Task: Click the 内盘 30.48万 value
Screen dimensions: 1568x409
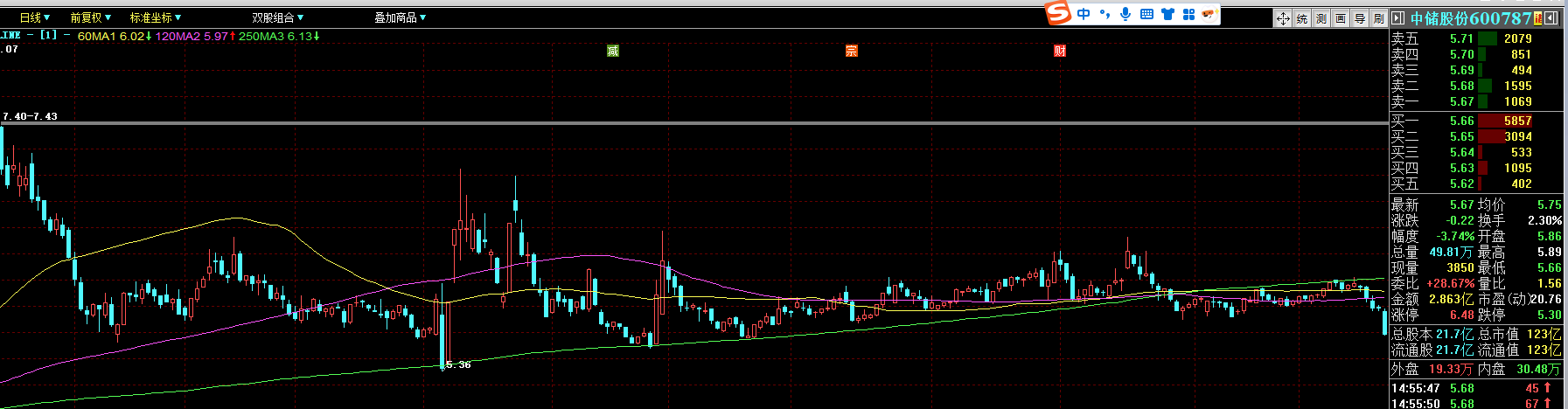Action: click(1539, 369)
